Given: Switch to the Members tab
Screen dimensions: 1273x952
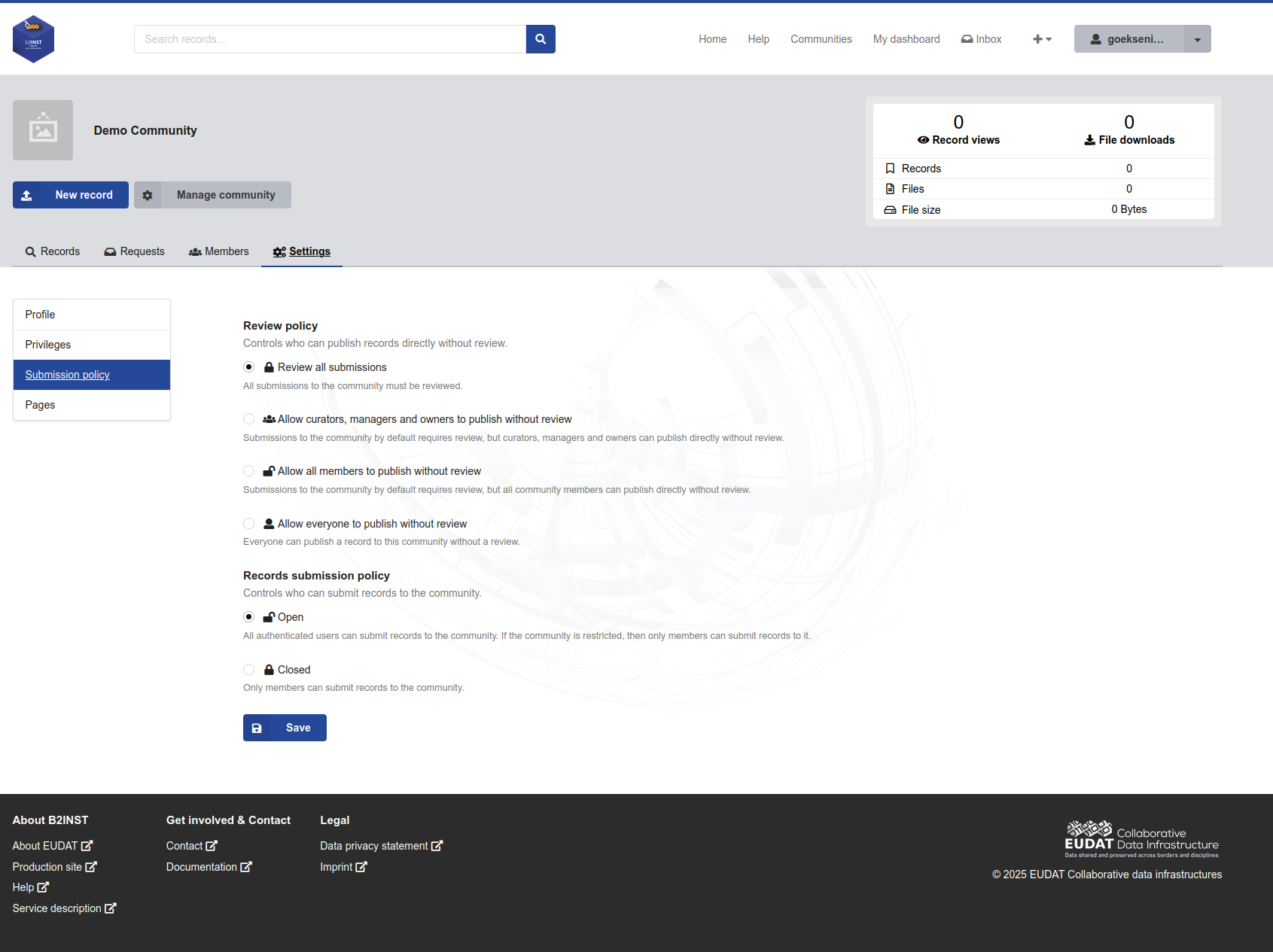Looking at the screenshot, I should point(218,251).
